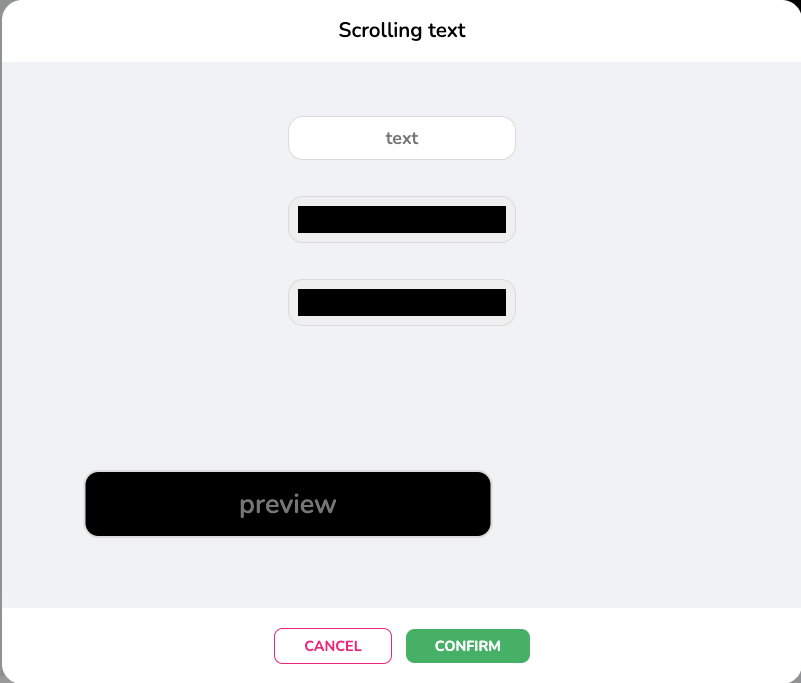Focus the field with placeholder "text"
801x683 pixels.
pos(401,138)
